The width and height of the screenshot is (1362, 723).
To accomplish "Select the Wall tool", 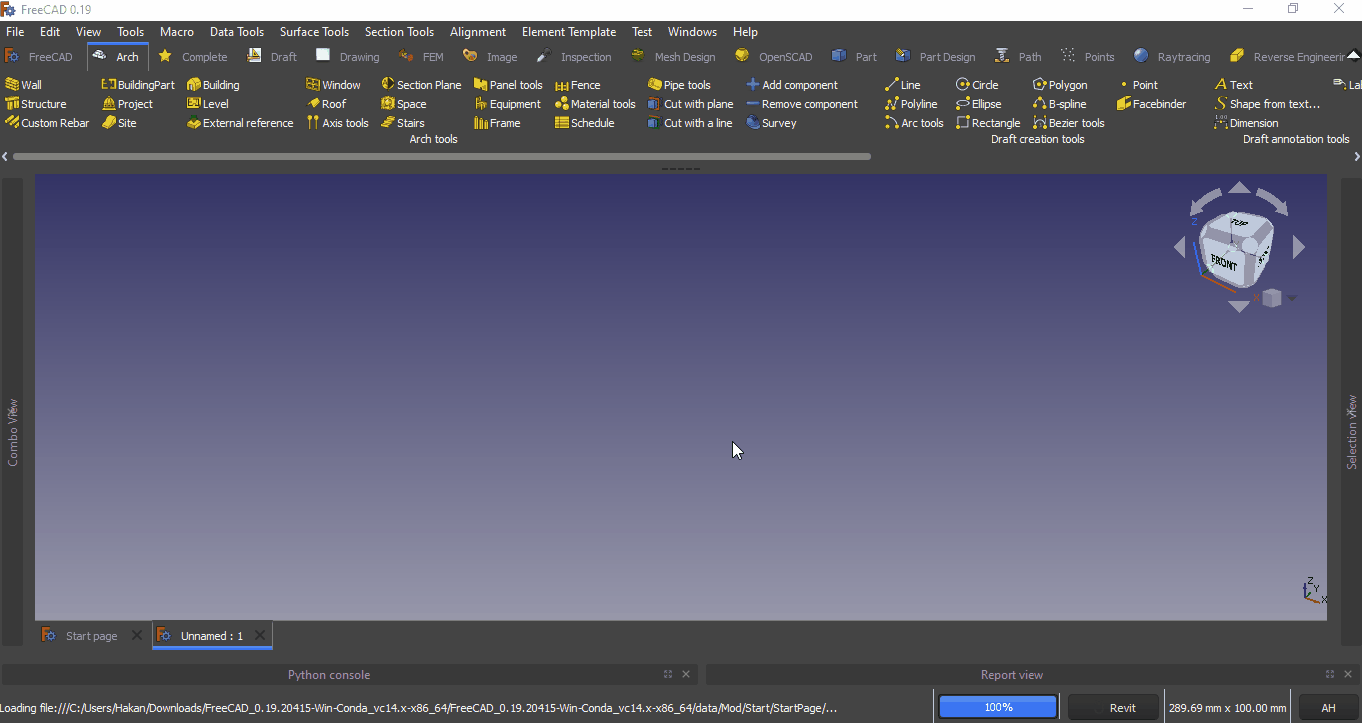I will click(24, 85).
